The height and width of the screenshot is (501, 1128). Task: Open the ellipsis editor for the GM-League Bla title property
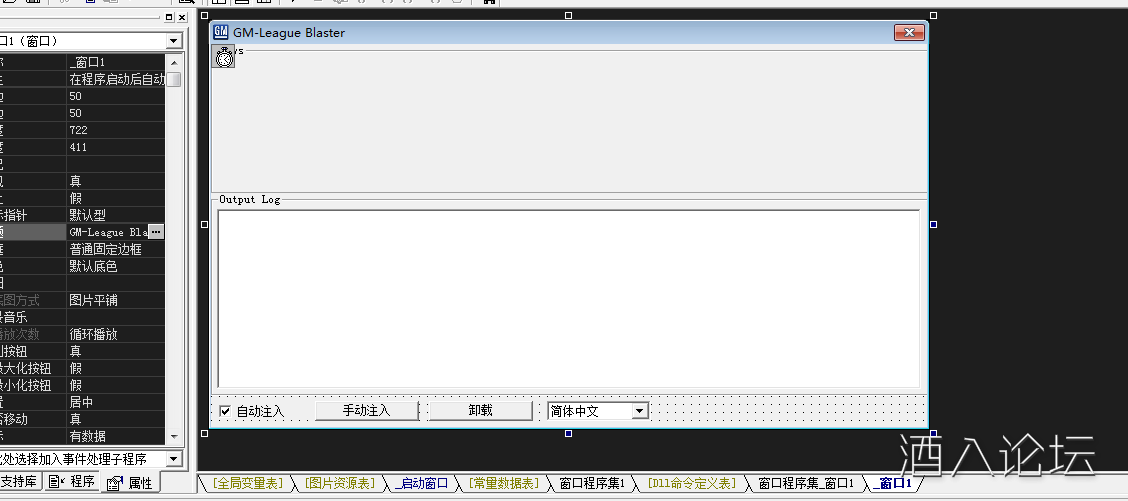156,232
